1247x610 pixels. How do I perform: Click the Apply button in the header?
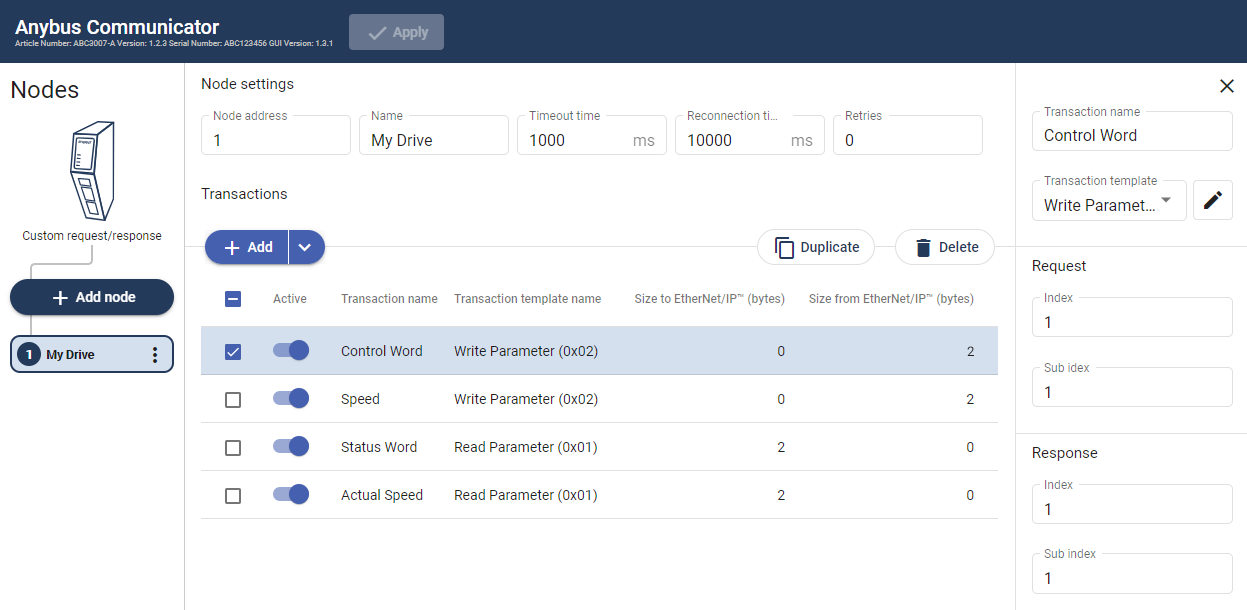pyautogui.click(x=396, y=31)
